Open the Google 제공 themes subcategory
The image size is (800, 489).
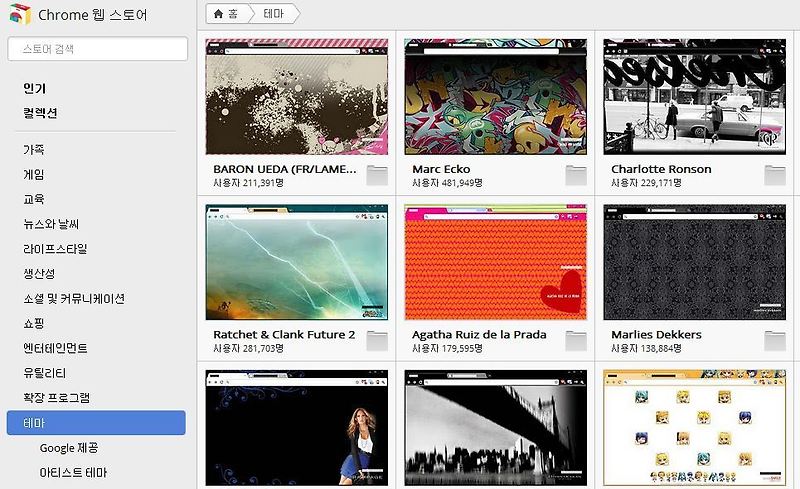69,448
